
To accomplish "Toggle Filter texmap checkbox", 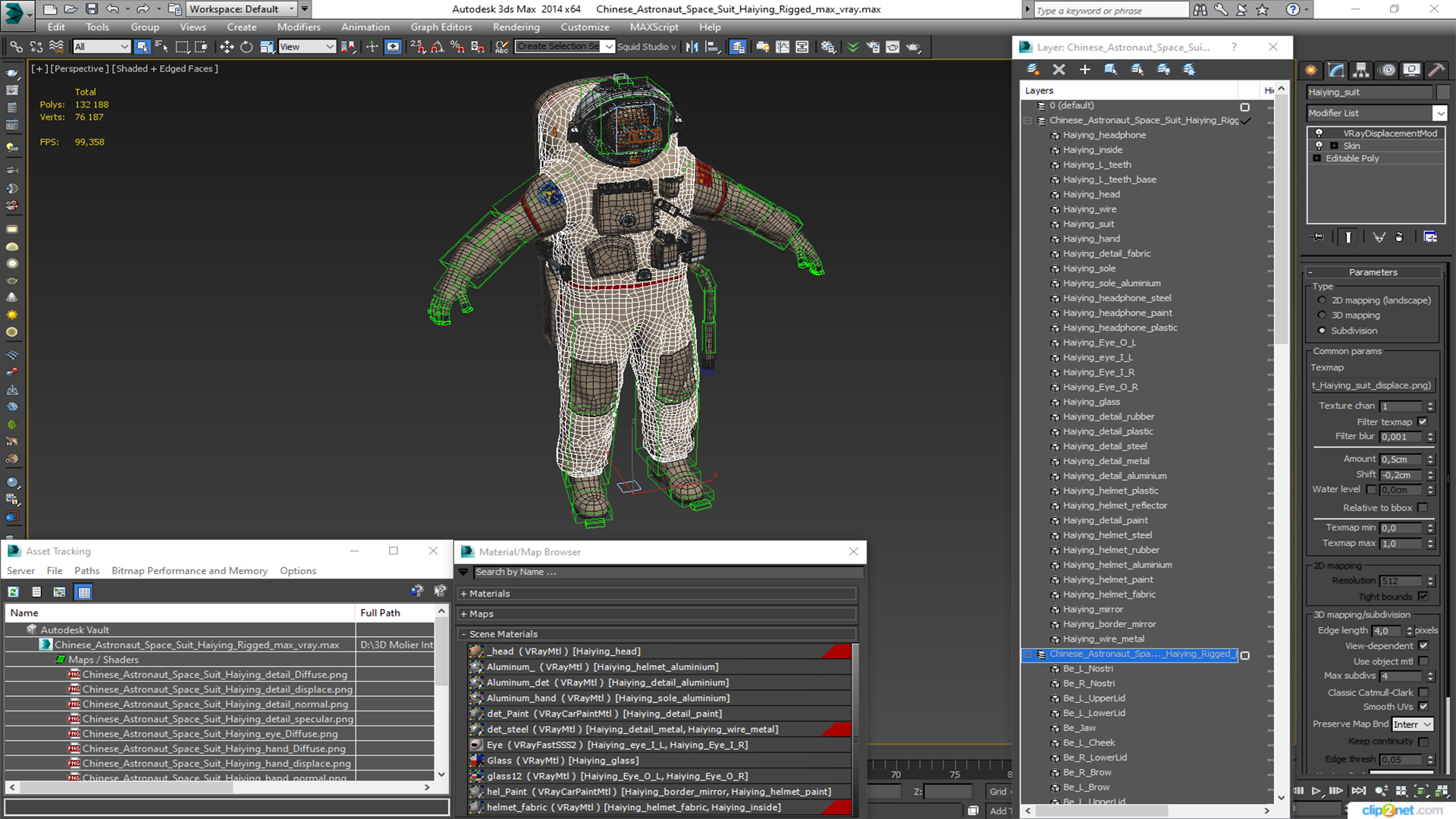I will [x=1423, y=422].
